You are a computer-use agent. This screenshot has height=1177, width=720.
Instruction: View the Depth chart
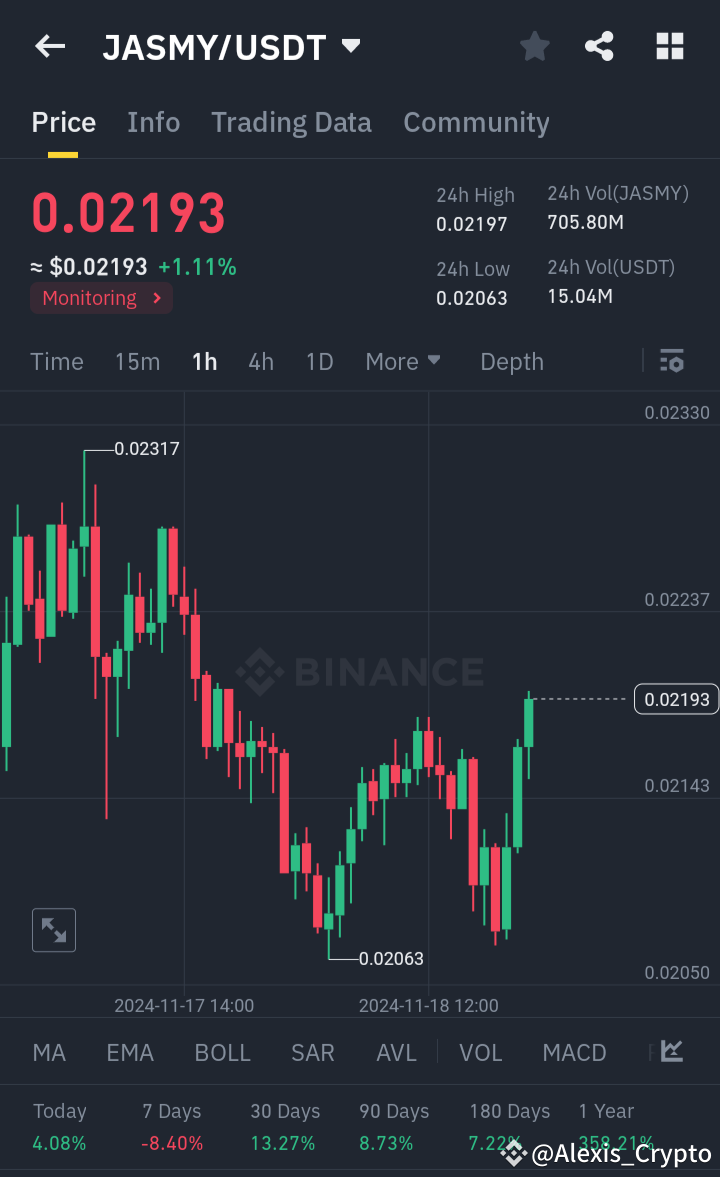[x=511, y=361]
